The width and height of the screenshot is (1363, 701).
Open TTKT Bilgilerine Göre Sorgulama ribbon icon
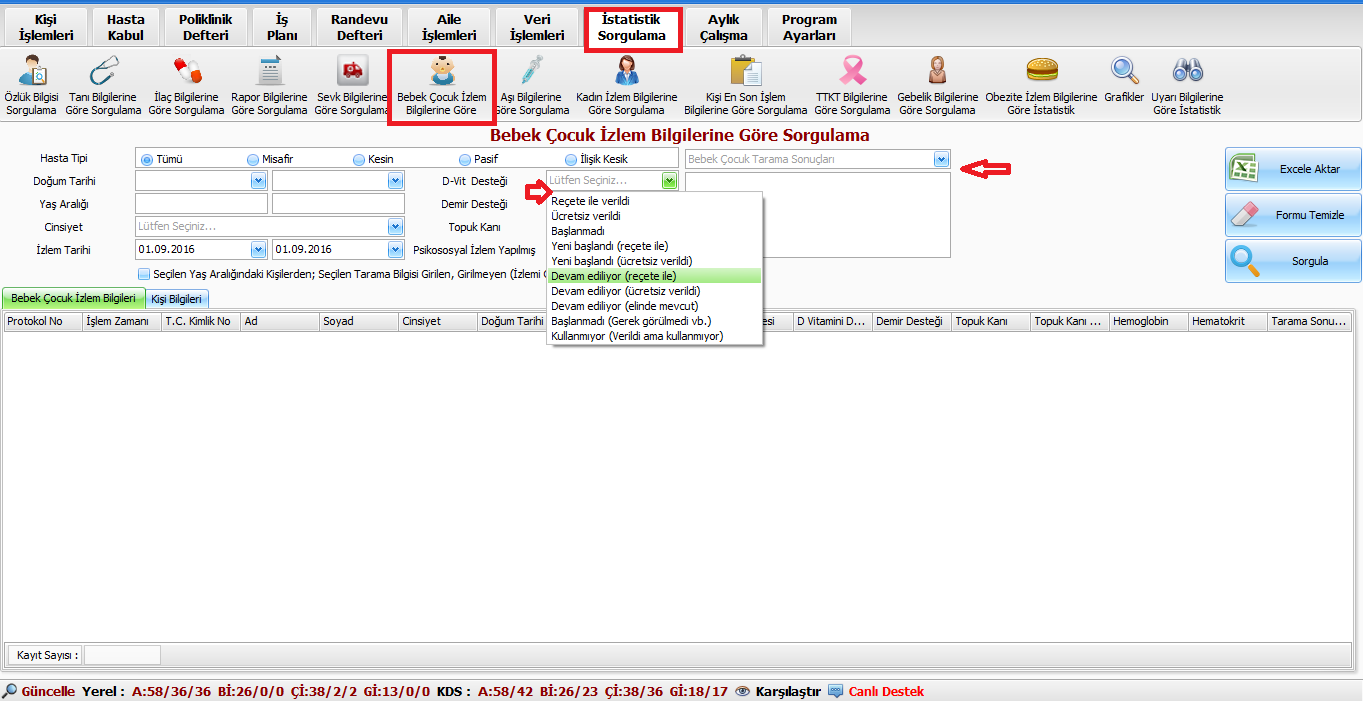[x=851, y=72]
